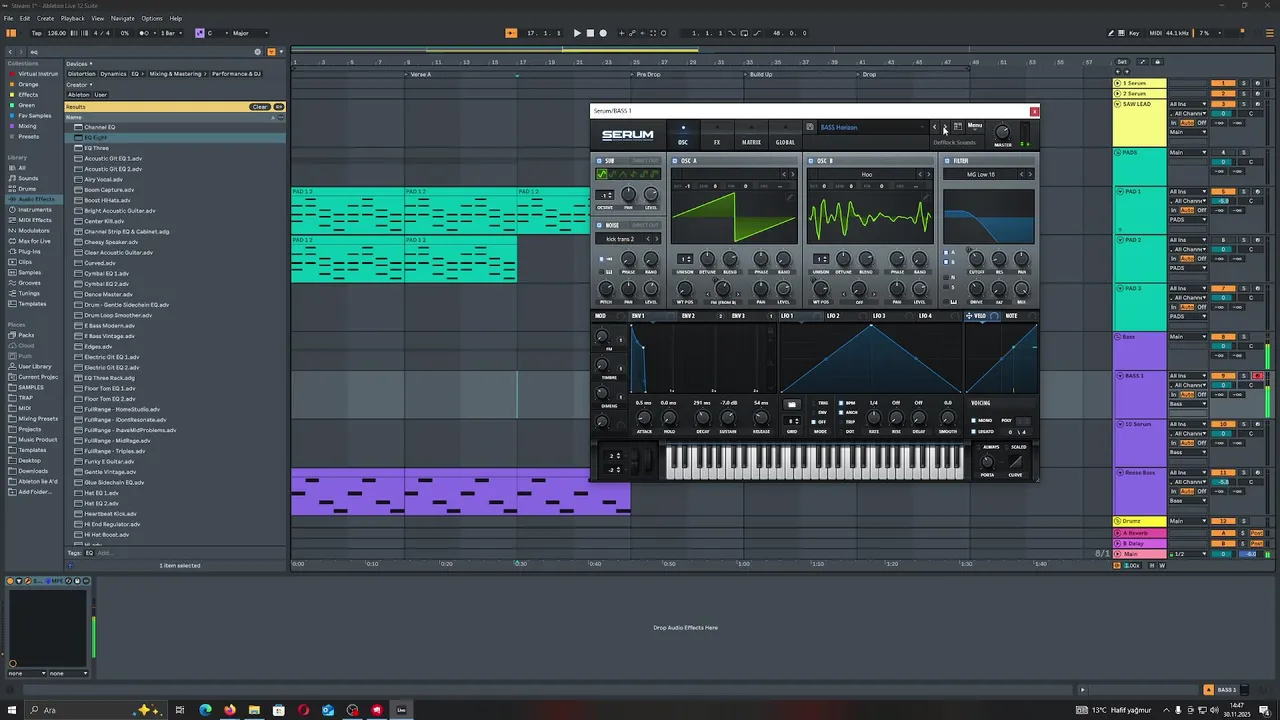Open the Options menu
Screen dimensions: 1280x720
152,18
